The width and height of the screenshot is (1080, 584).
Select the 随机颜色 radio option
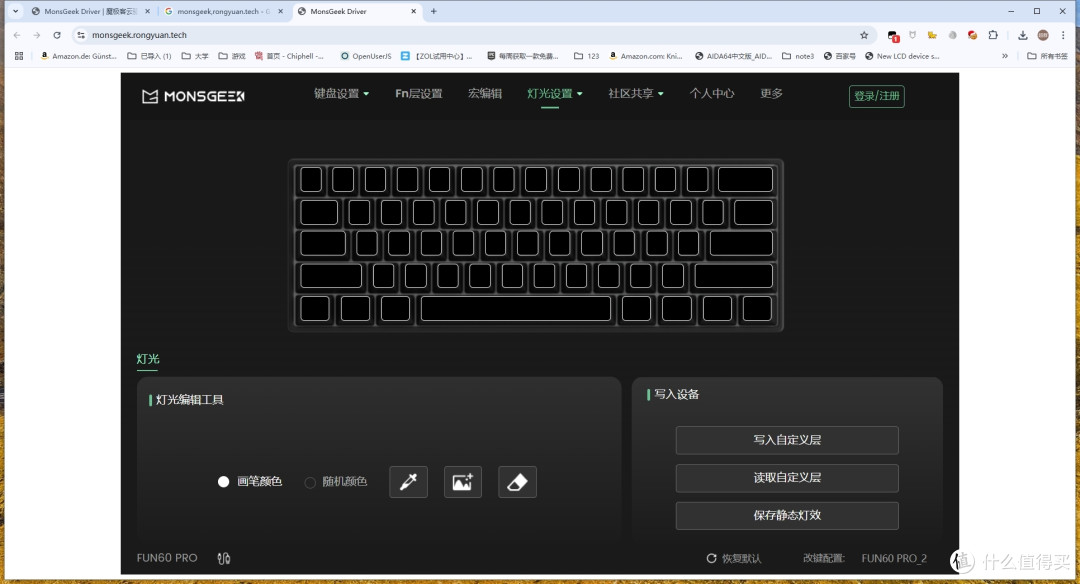[x=335, y=481]
